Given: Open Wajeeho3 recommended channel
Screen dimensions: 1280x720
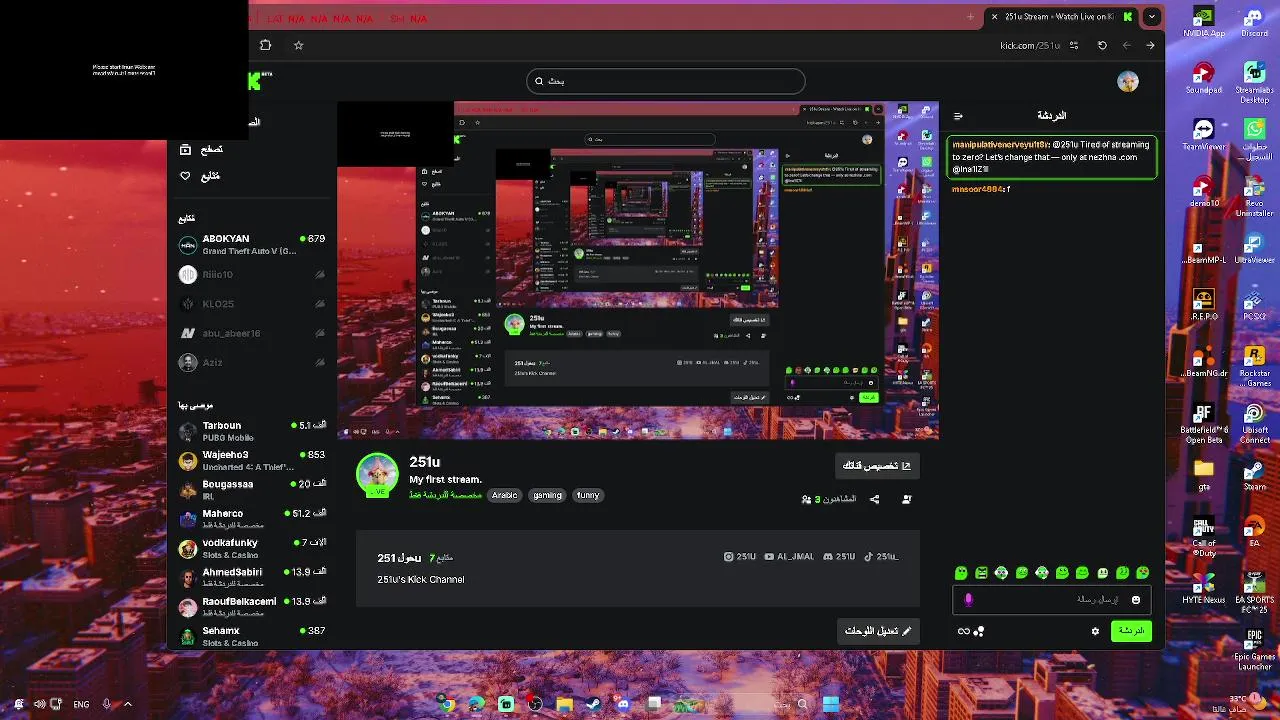Looking at the screenshot, I should pos(251,460).
